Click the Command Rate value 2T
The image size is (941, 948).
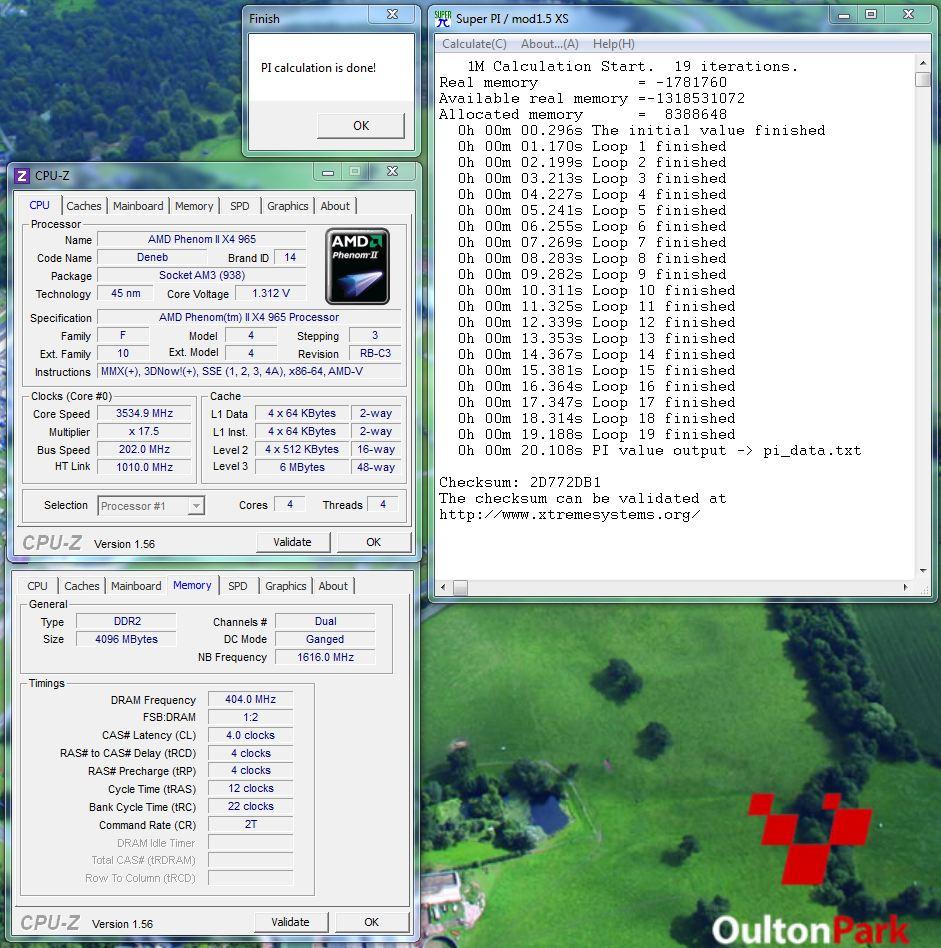click(x=250, y=825)
